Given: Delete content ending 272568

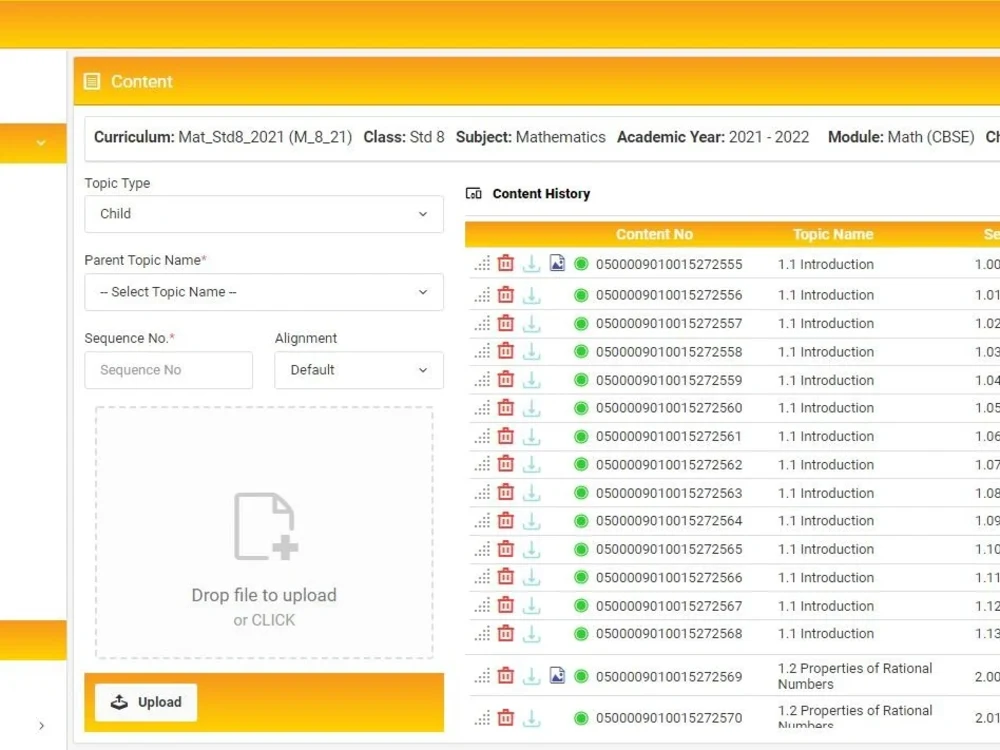Looking at the screenshot, I should click(x=506, y=633).
